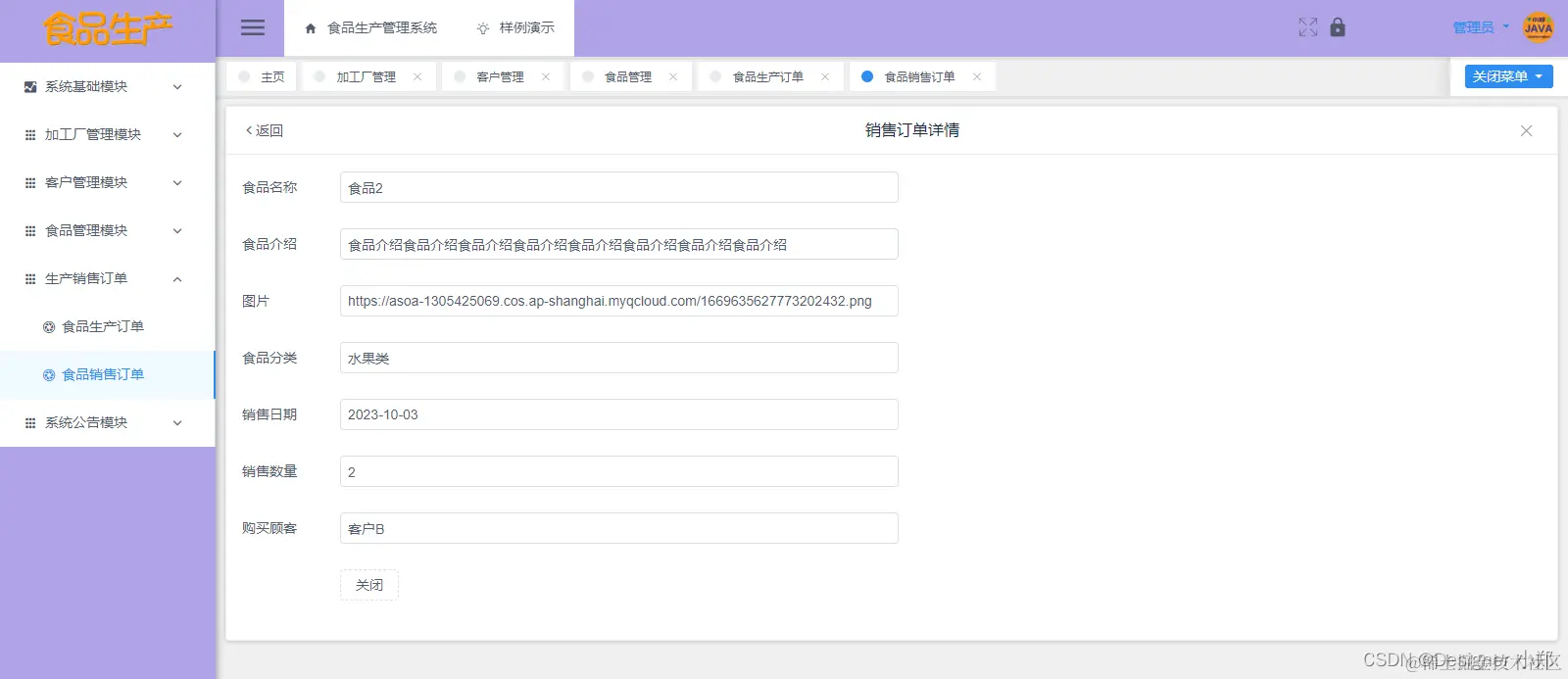Image resolution: width=1568 pixels, height=679 pixels.
Task: Open 食品生产管理系统 top navigation item
Action: click(x=371, y=28)
